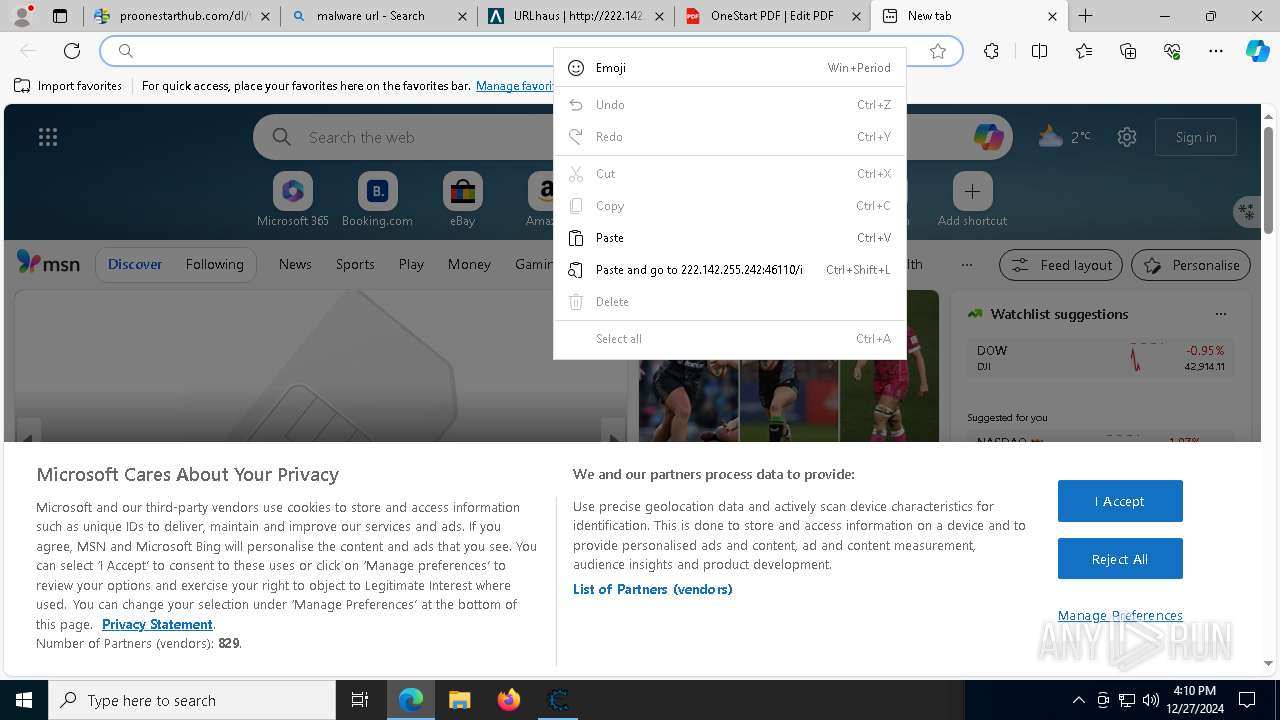Image resolution: width=1280 pixels, height=720 pixels.
Task: Open the volume control in tray
Action: point(1151,700)
